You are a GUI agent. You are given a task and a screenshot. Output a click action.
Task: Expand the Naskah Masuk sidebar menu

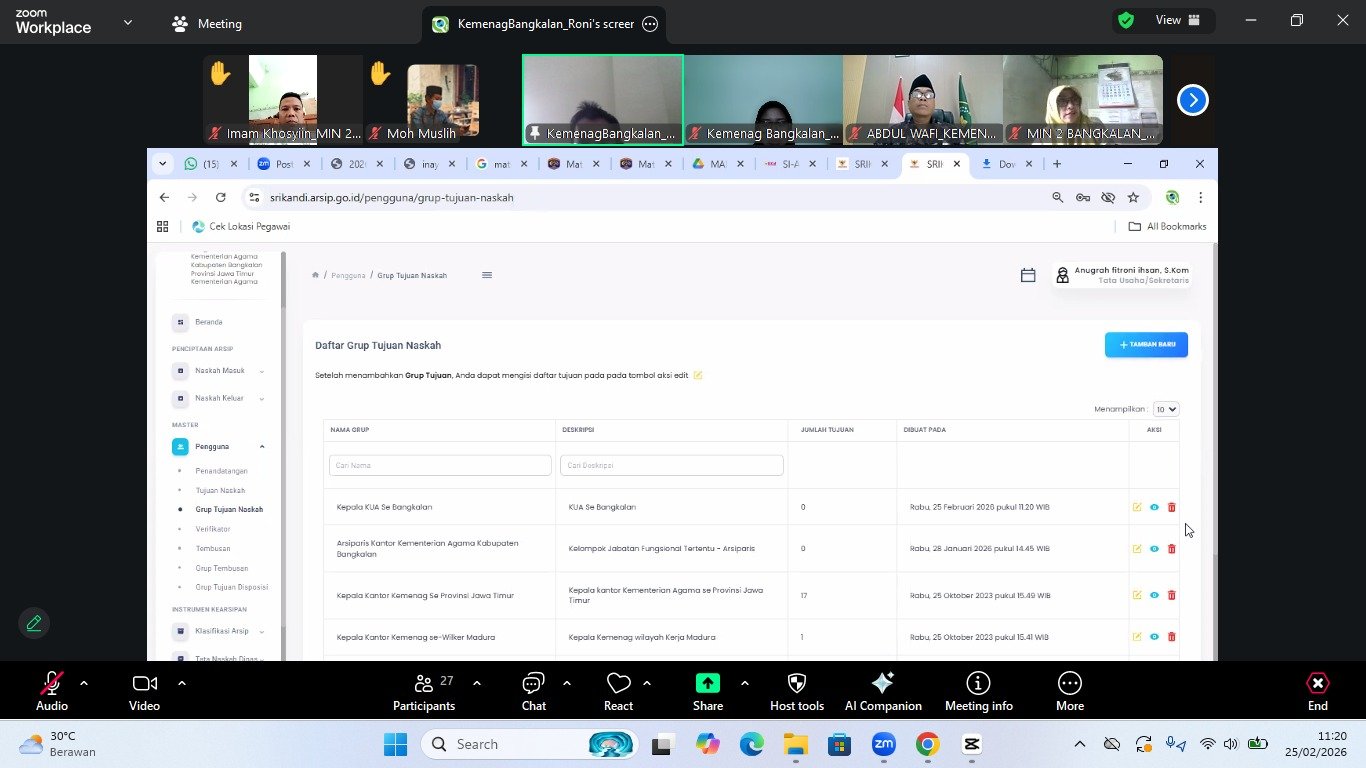pos(220,371)
